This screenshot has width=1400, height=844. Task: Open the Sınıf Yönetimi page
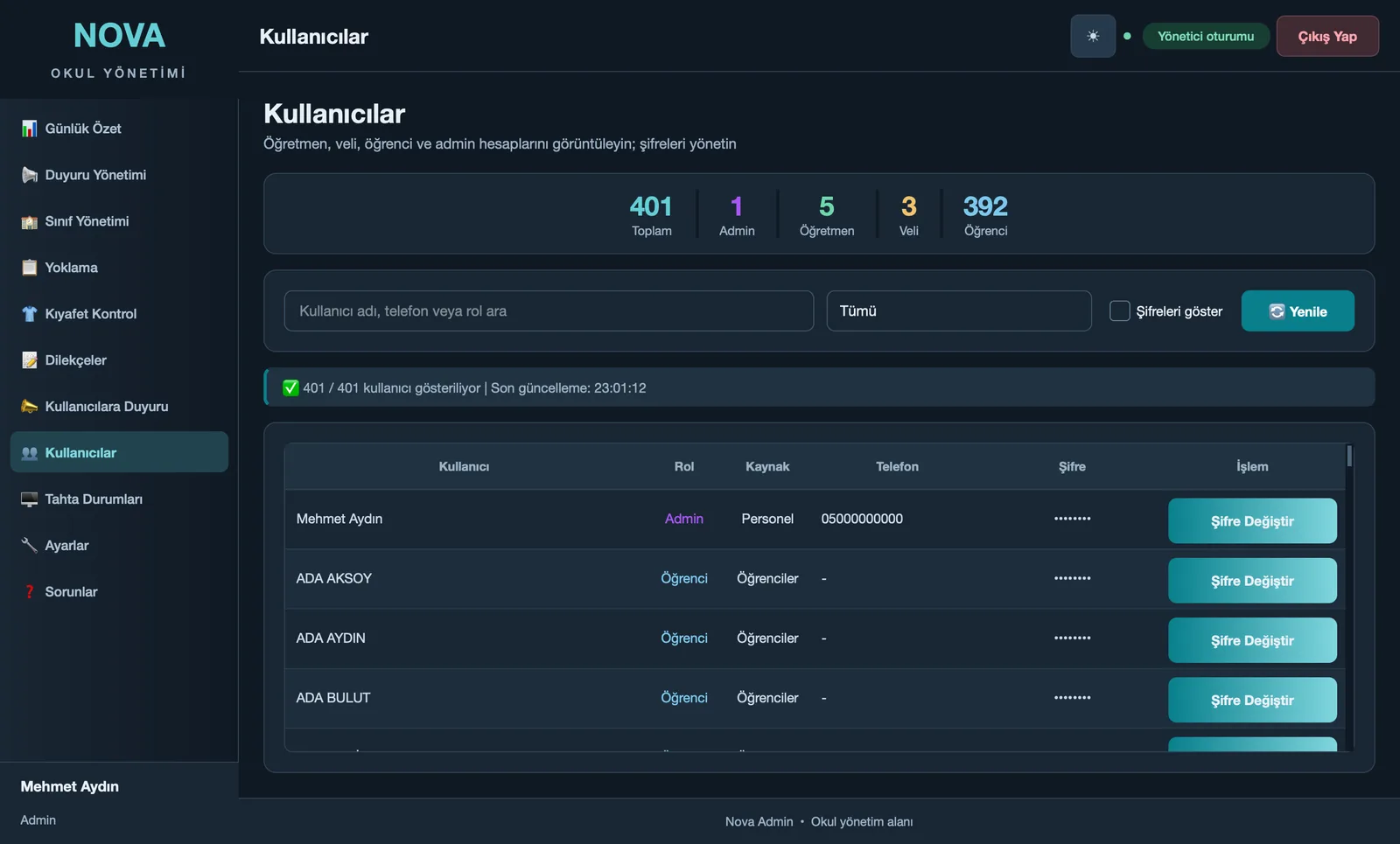pyautogui.click(x=119, y=221)
